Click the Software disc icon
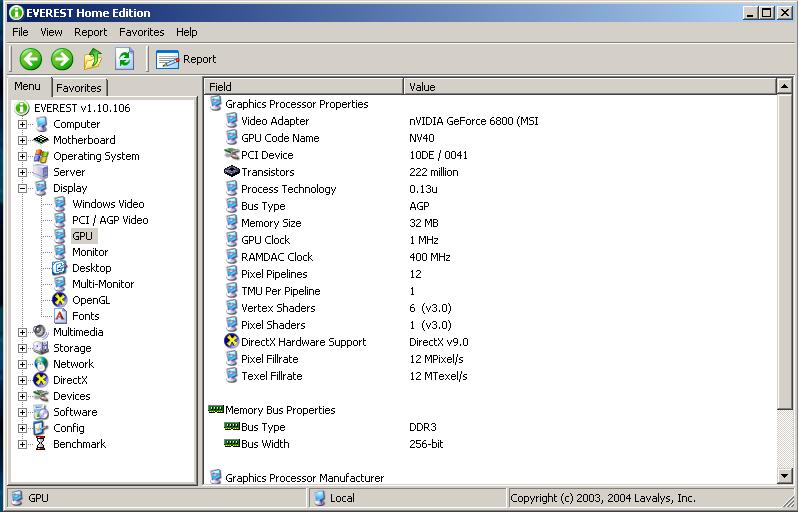This screenshot has width=799, height=512. tap(41, 412)
